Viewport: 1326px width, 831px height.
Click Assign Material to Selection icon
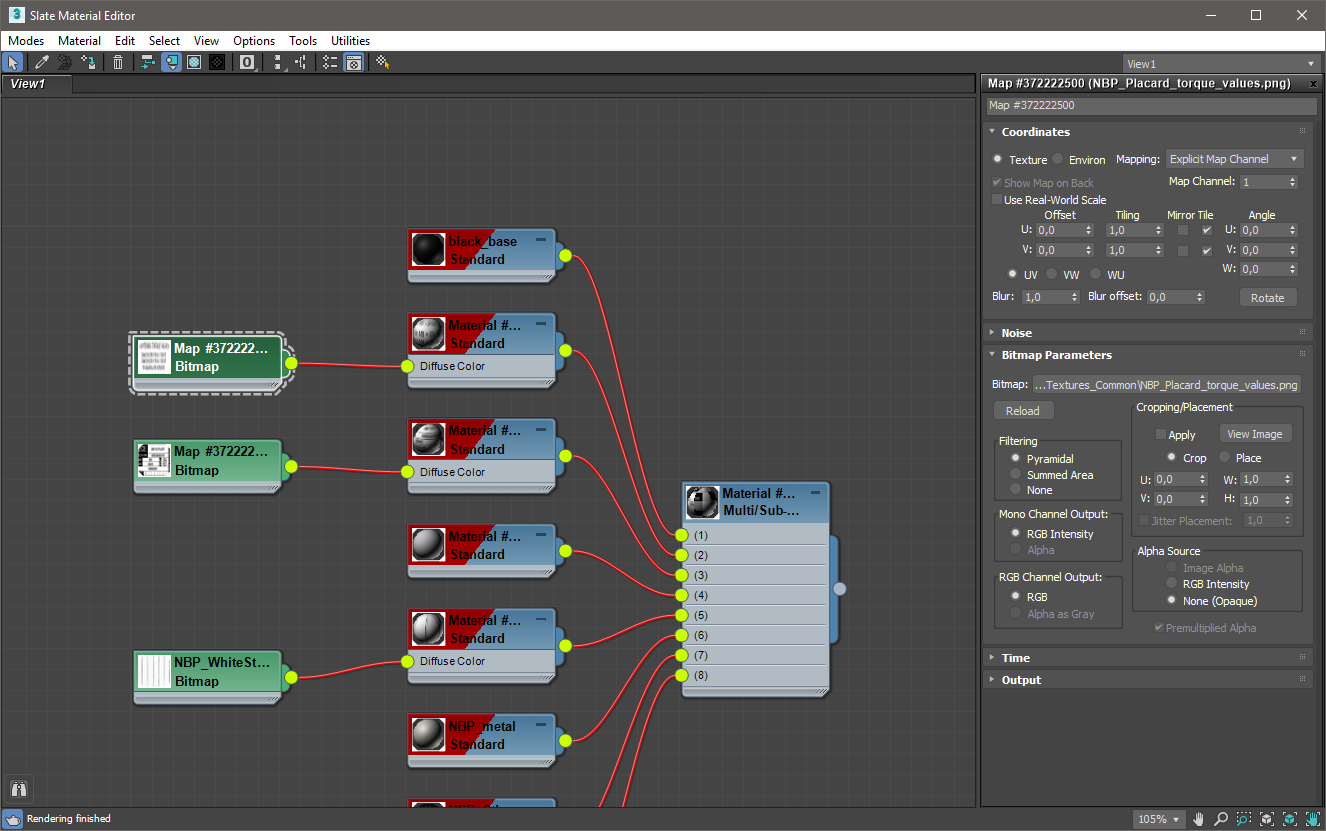[91, 62]
